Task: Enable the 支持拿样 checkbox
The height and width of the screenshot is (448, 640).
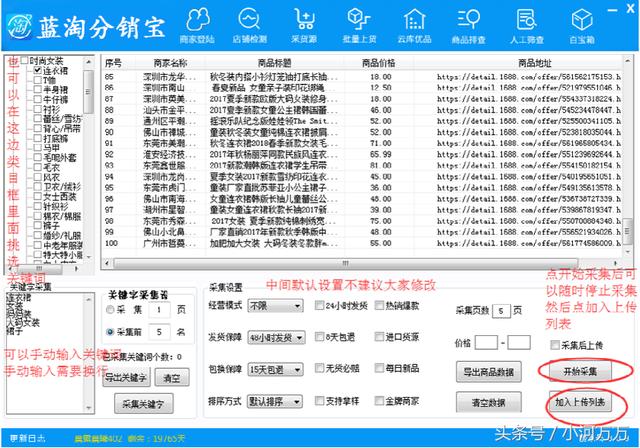Action: pos(319,401)
